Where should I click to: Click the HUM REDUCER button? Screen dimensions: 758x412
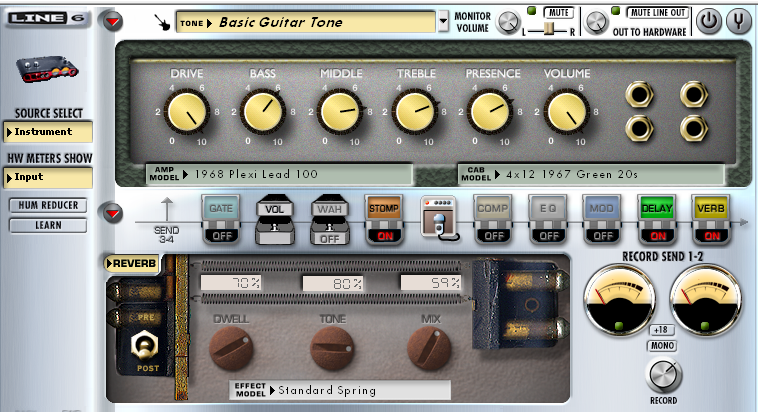click(48, 205)
